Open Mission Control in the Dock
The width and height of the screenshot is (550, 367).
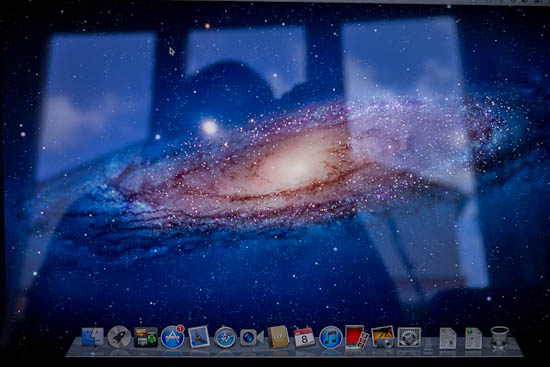tap(146, 337)
